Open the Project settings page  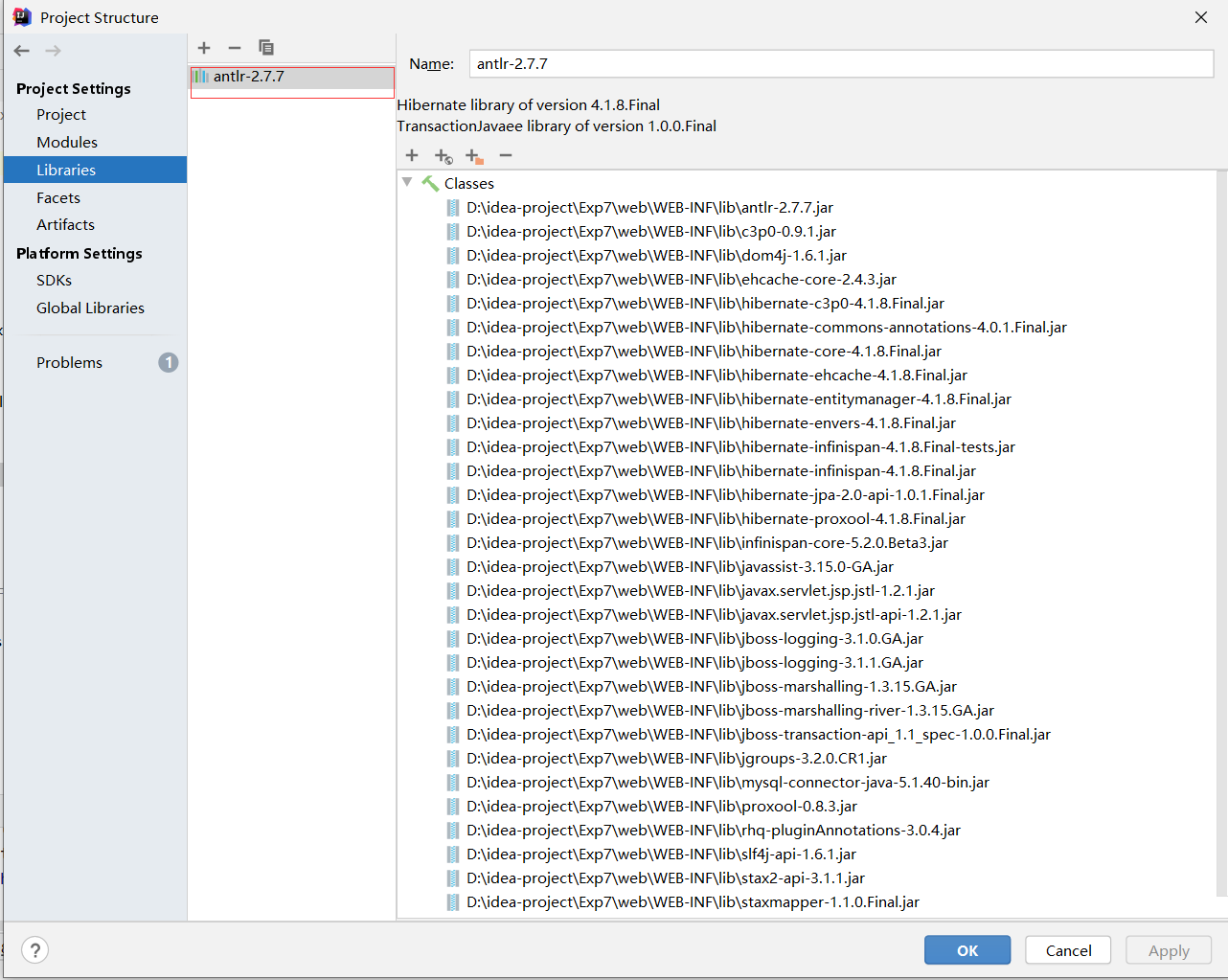point(61,115)
